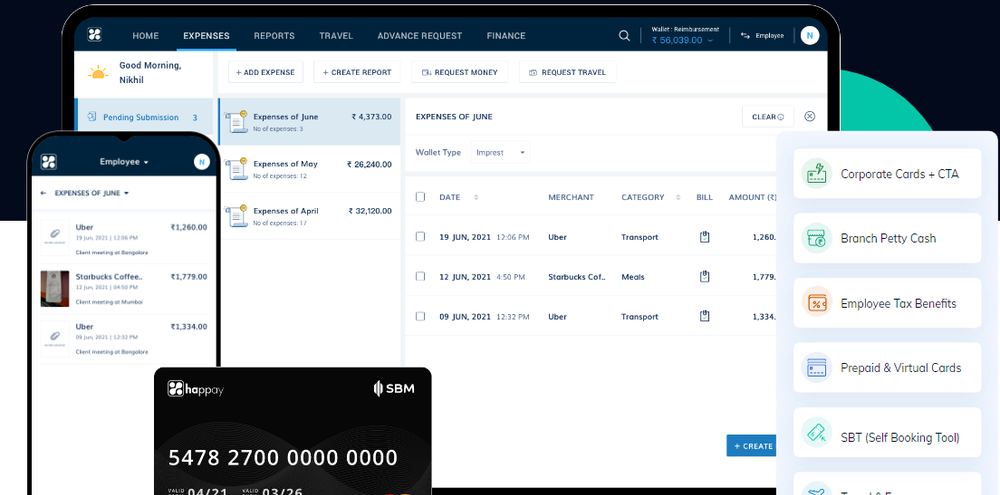Click the Pending Submission document icon
This screenshot has height=495, width=1000.
pyautogui.click(x=92, y=117)
